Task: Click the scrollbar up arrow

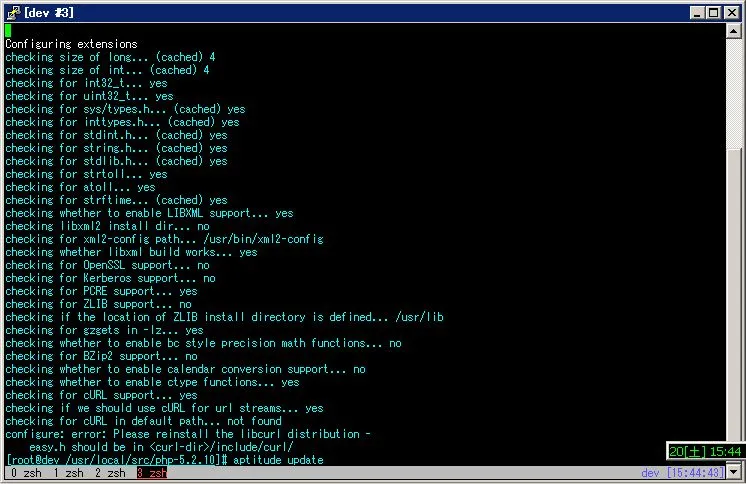Action: point(735,31)
